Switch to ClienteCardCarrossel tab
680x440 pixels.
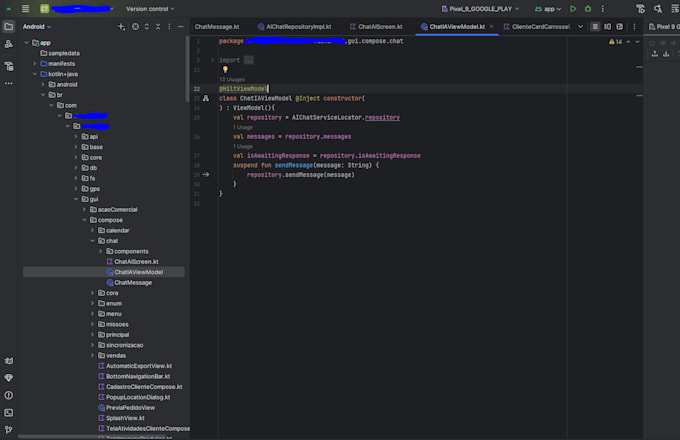(x=537, y=27)
